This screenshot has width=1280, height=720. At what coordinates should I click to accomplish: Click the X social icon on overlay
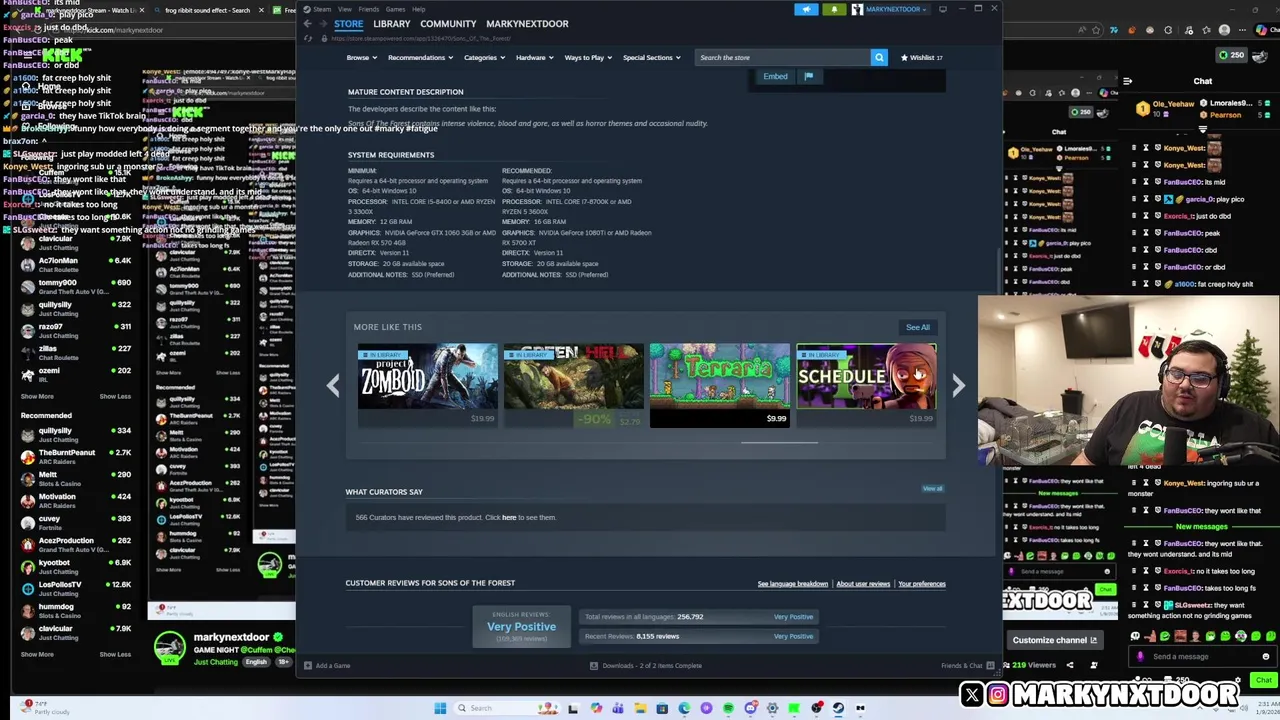tap(972, 693)
